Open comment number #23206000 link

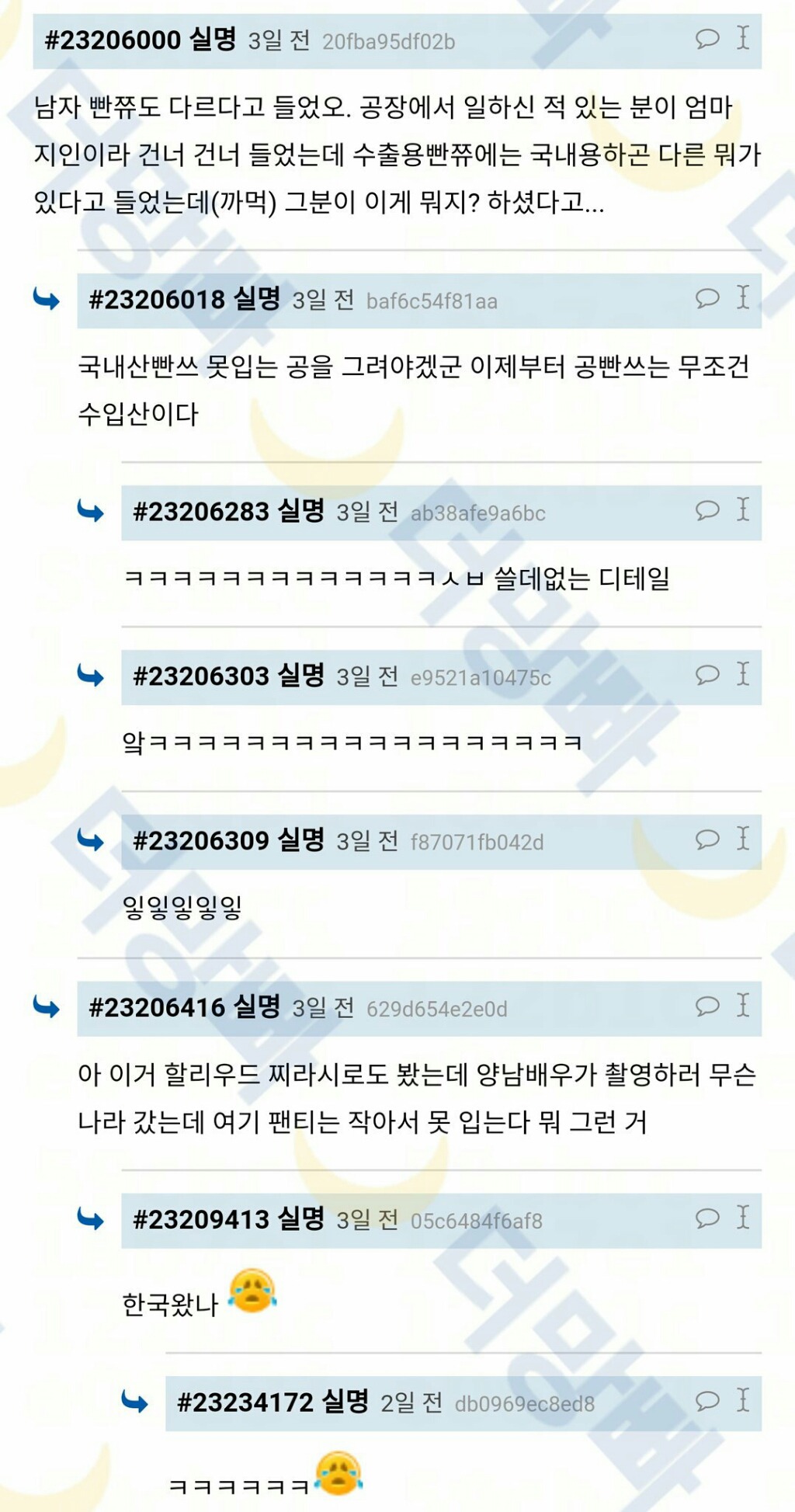click(113, 40)
